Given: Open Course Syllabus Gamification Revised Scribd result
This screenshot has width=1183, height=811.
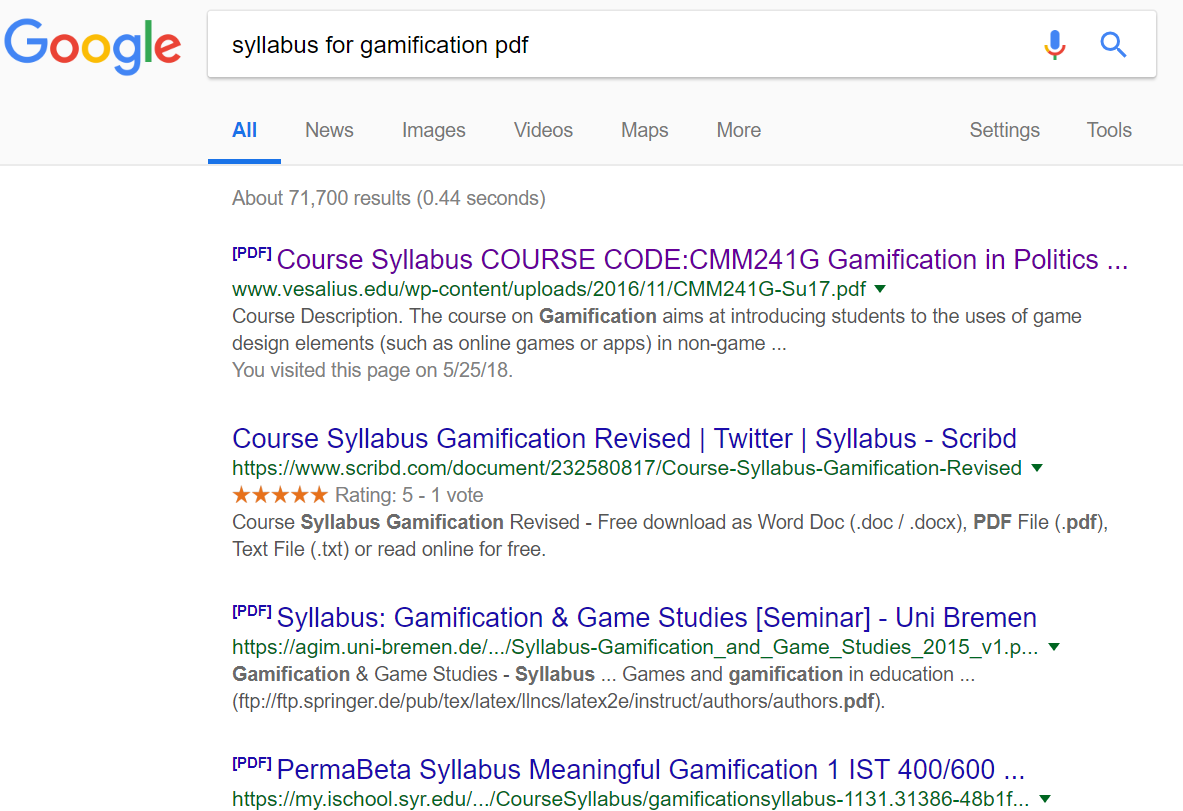Looking at the screenshot, I should 624,438.
